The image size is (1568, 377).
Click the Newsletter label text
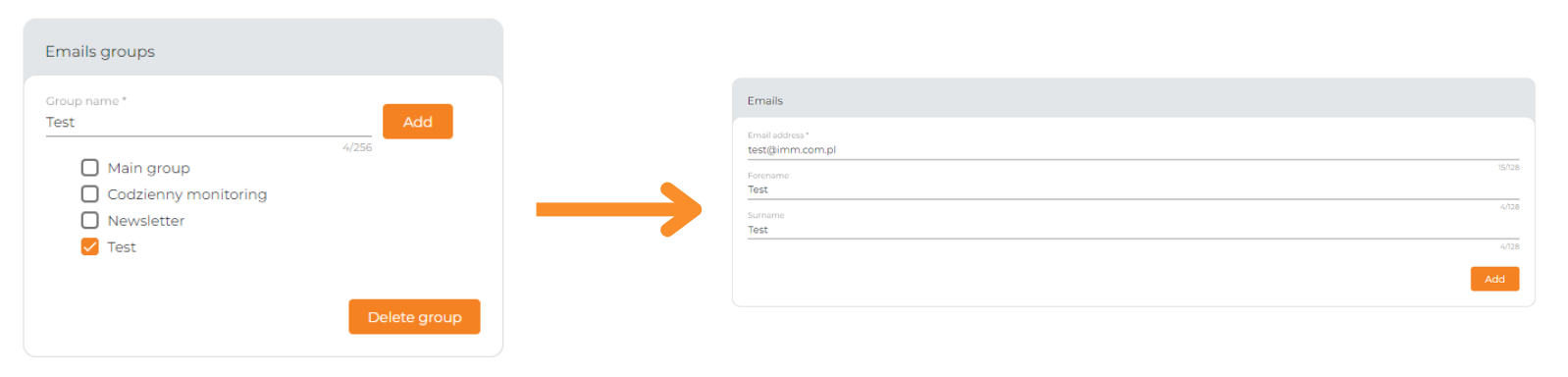point(146,221)
